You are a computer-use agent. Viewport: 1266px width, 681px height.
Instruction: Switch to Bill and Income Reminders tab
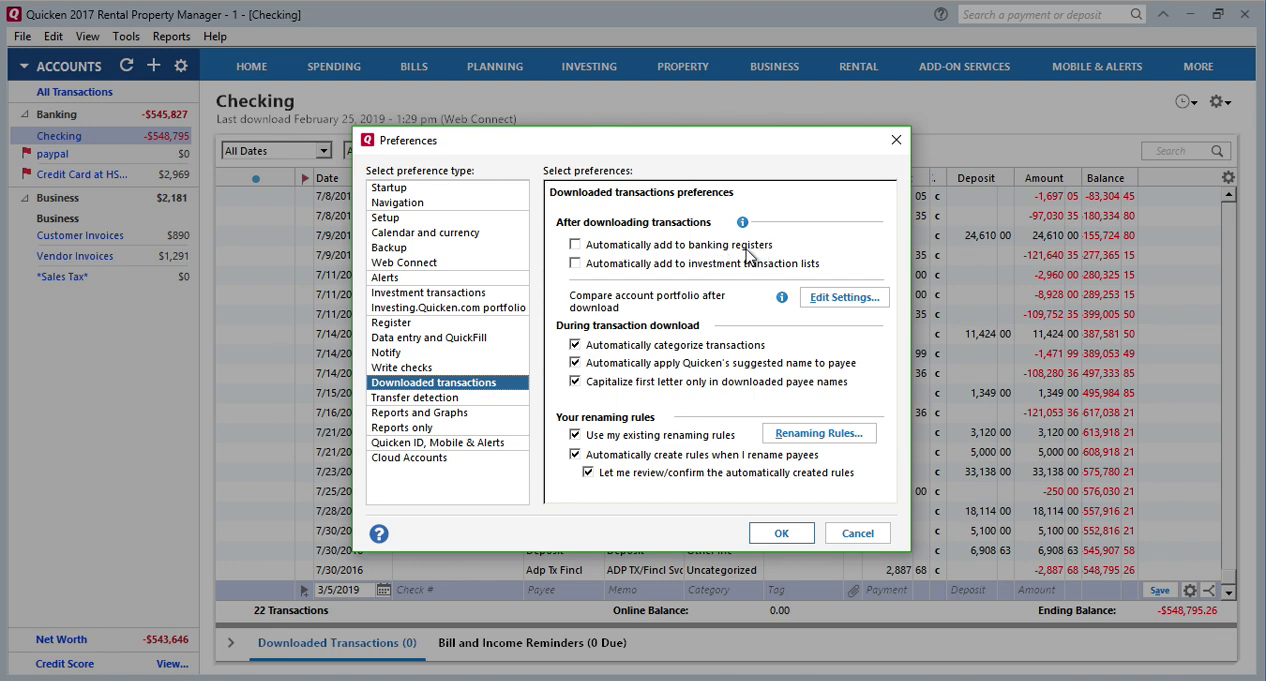coord(532,643)
